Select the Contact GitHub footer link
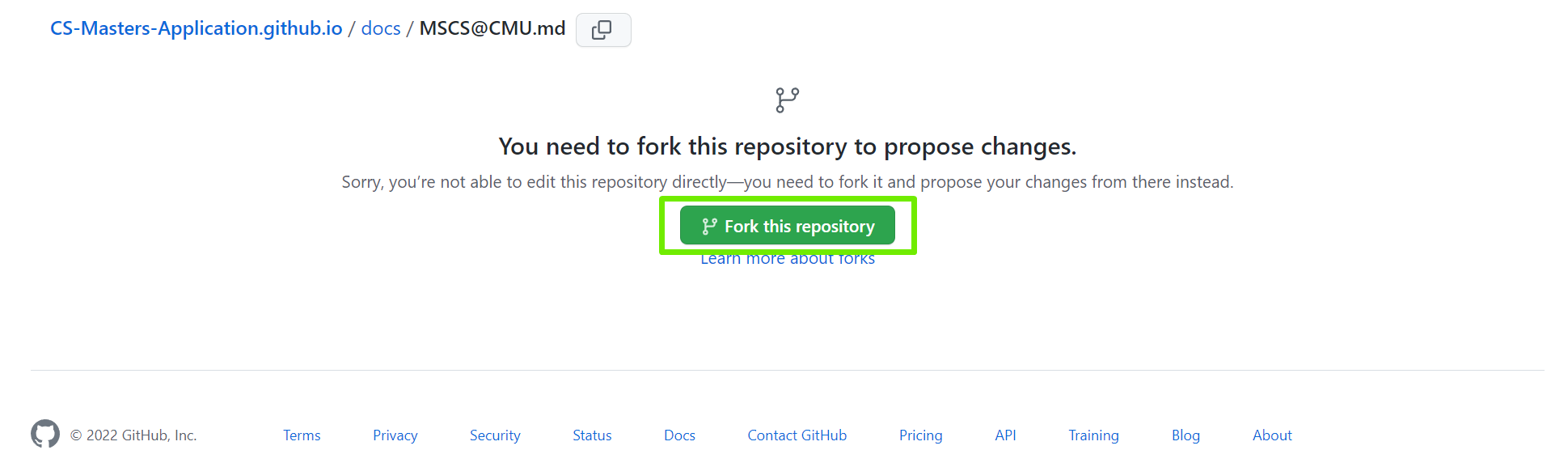The height and width of the screenshot is (467, 1568). coord(797,435)
